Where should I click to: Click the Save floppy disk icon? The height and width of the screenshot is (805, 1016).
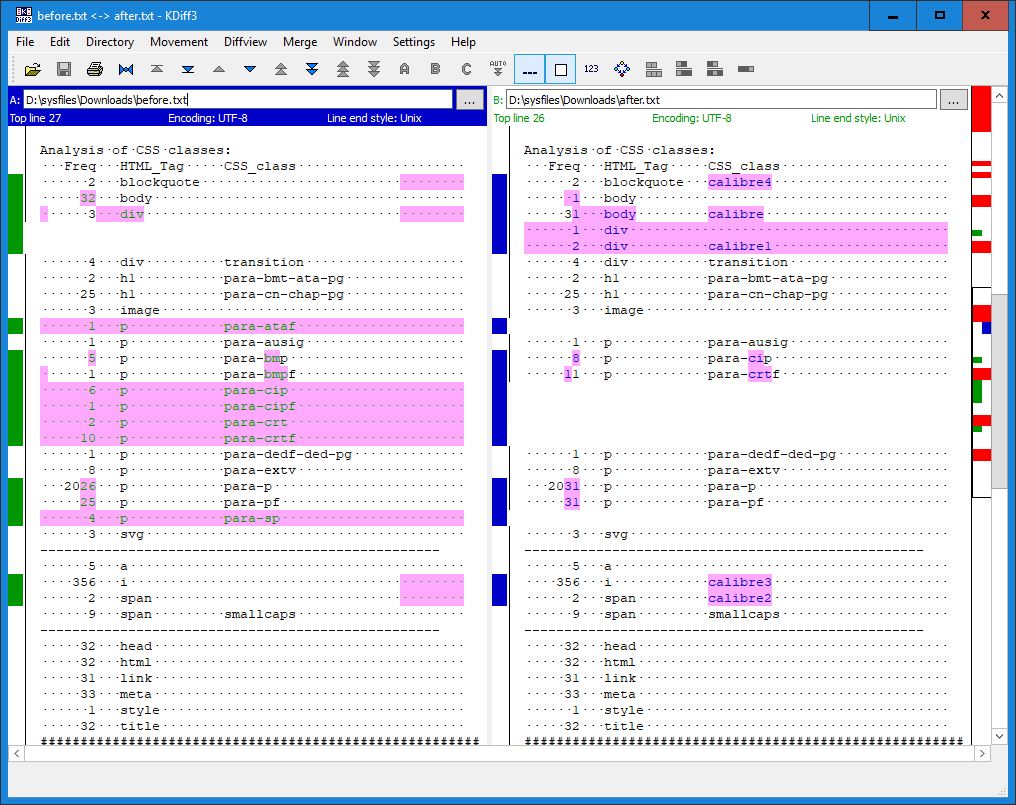(64, 69)
